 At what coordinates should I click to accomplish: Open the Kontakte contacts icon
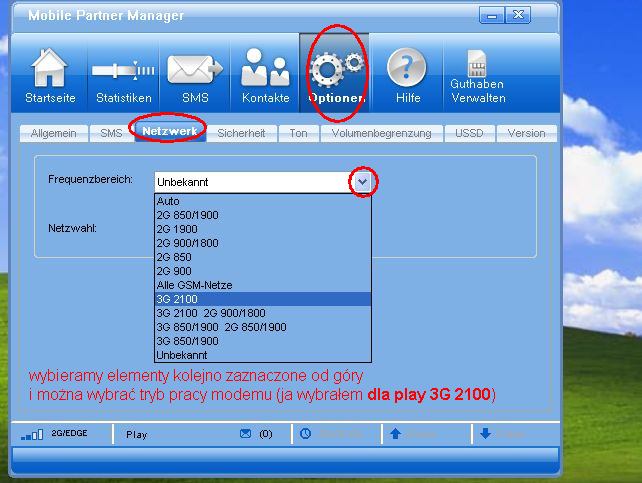click(265, 68)
